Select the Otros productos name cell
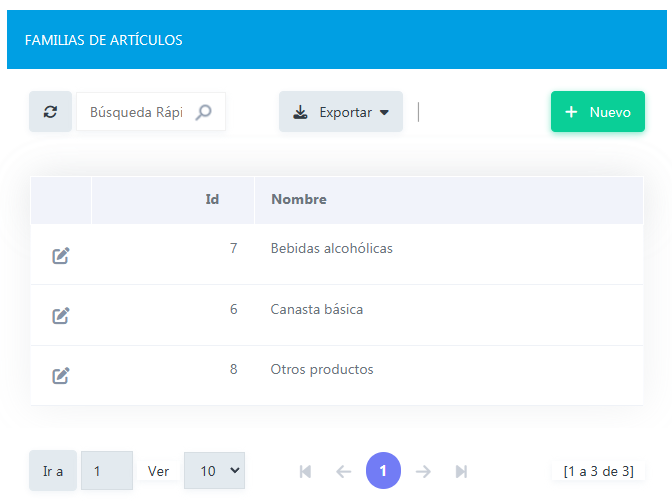The width and height of the screenshot is (672, 501). 449,375
